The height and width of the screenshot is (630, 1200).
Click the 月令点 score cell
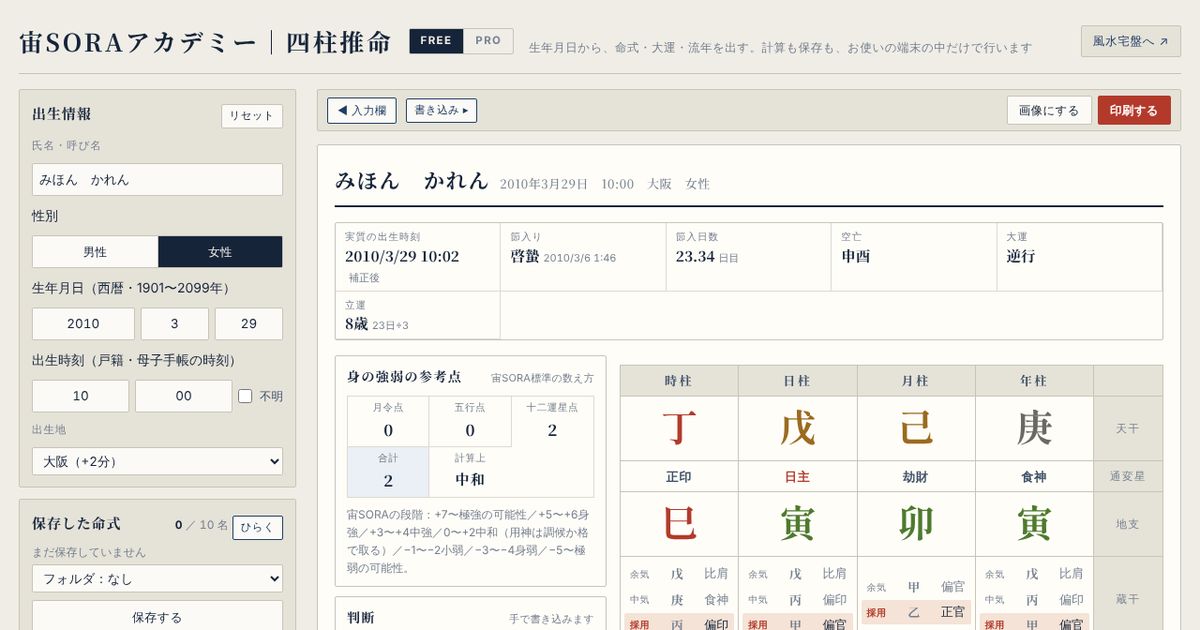coord(388,421)
